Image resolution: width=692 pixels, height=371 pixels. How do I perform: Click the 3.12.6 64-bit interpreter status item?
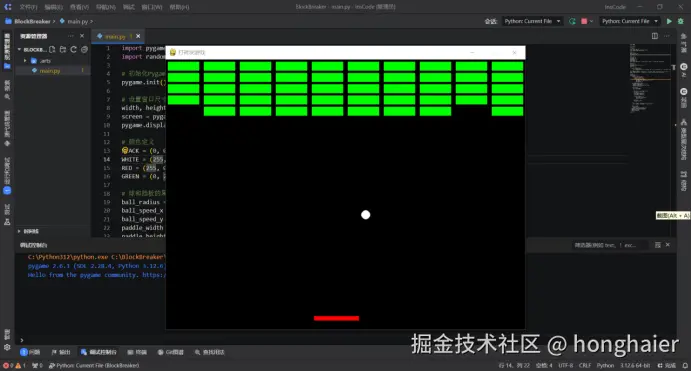click(x=635, y=365)
